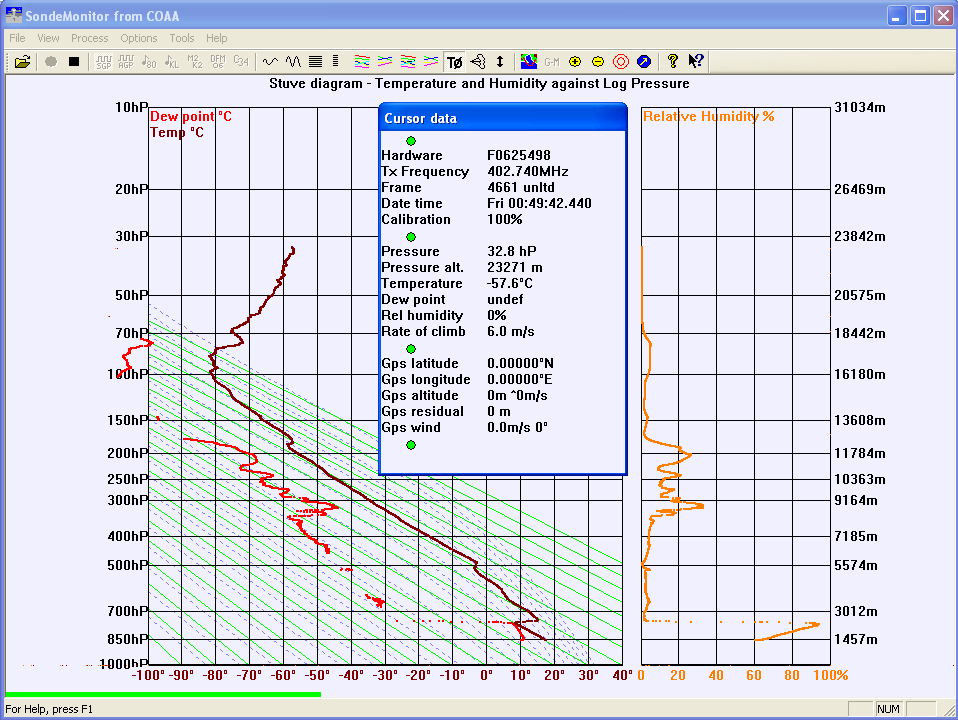Click the yellow zoom-in plus icon
The height and width of the screenshot is (720, 958).
coord(575,61)
